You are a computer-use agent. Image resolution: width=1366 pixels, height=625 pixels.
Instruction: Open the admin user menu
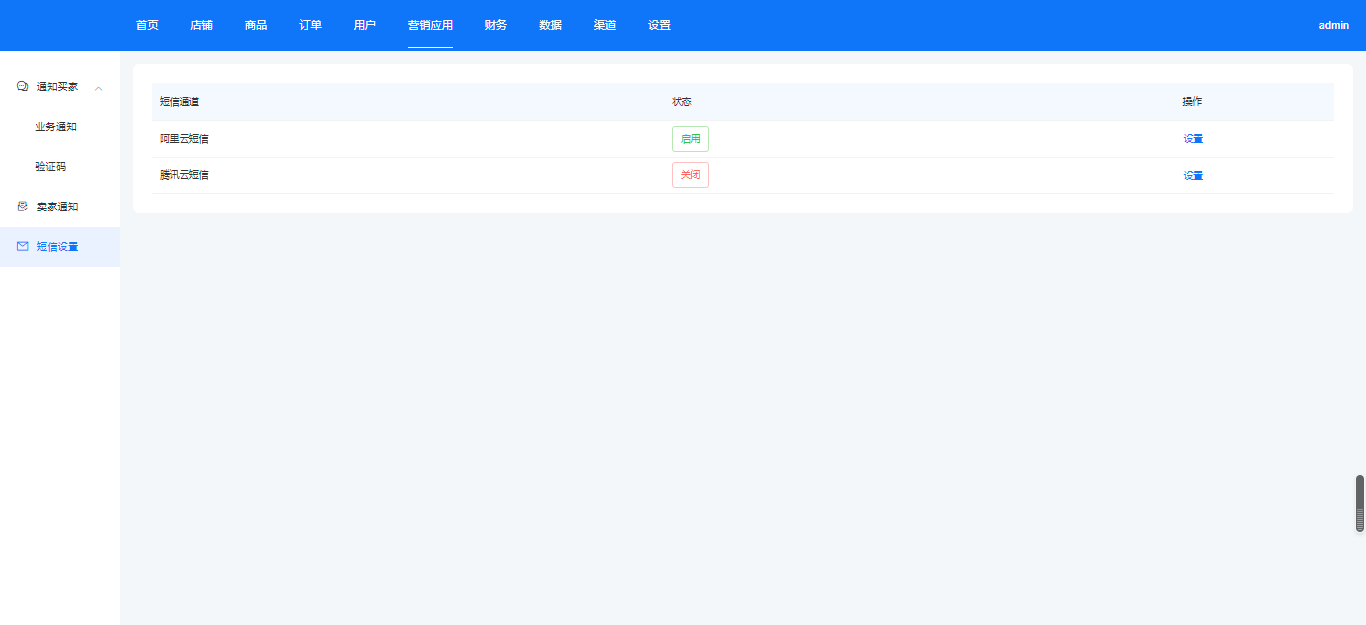(1333, 25)
